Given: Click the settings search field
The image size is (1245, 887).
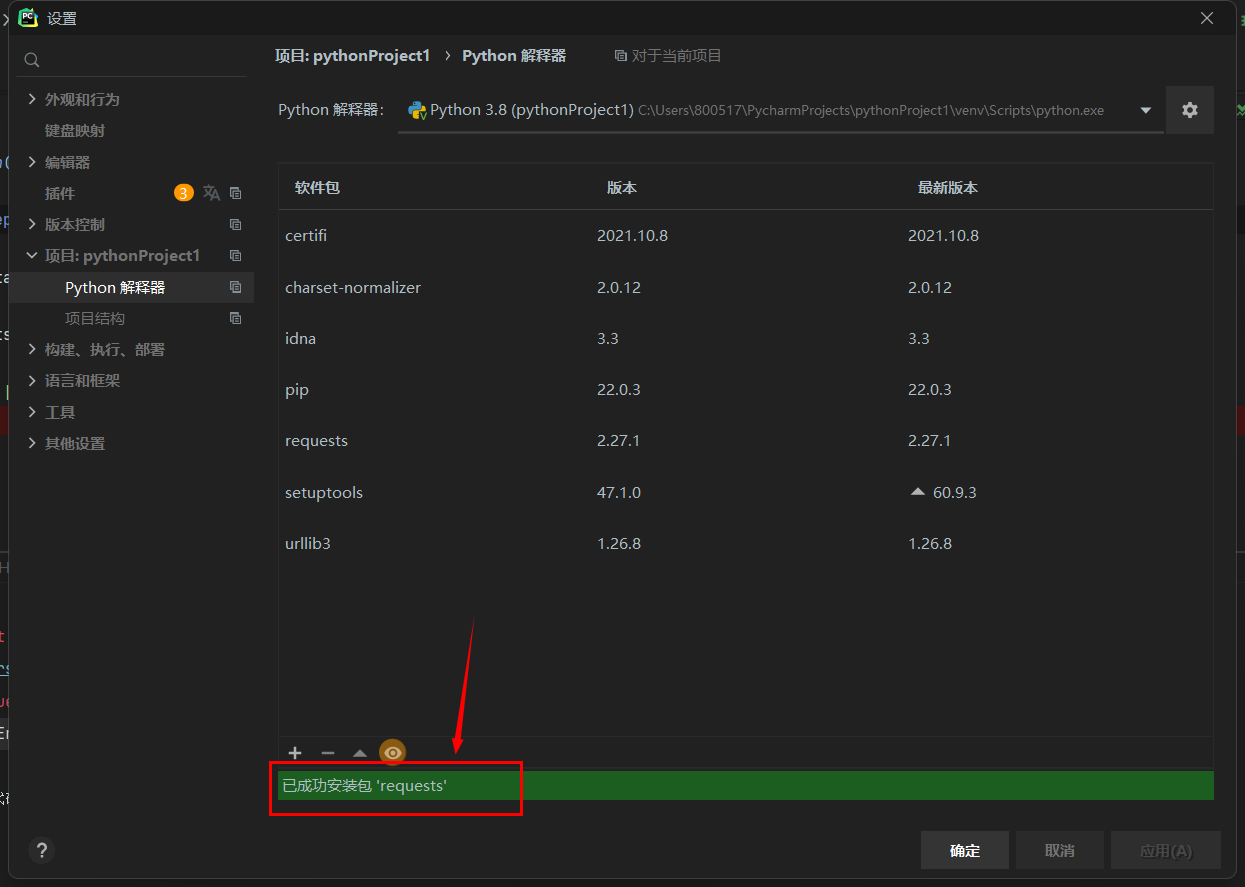Looking at the screenshot, I should pyautogui.click(x=131, y=60).
